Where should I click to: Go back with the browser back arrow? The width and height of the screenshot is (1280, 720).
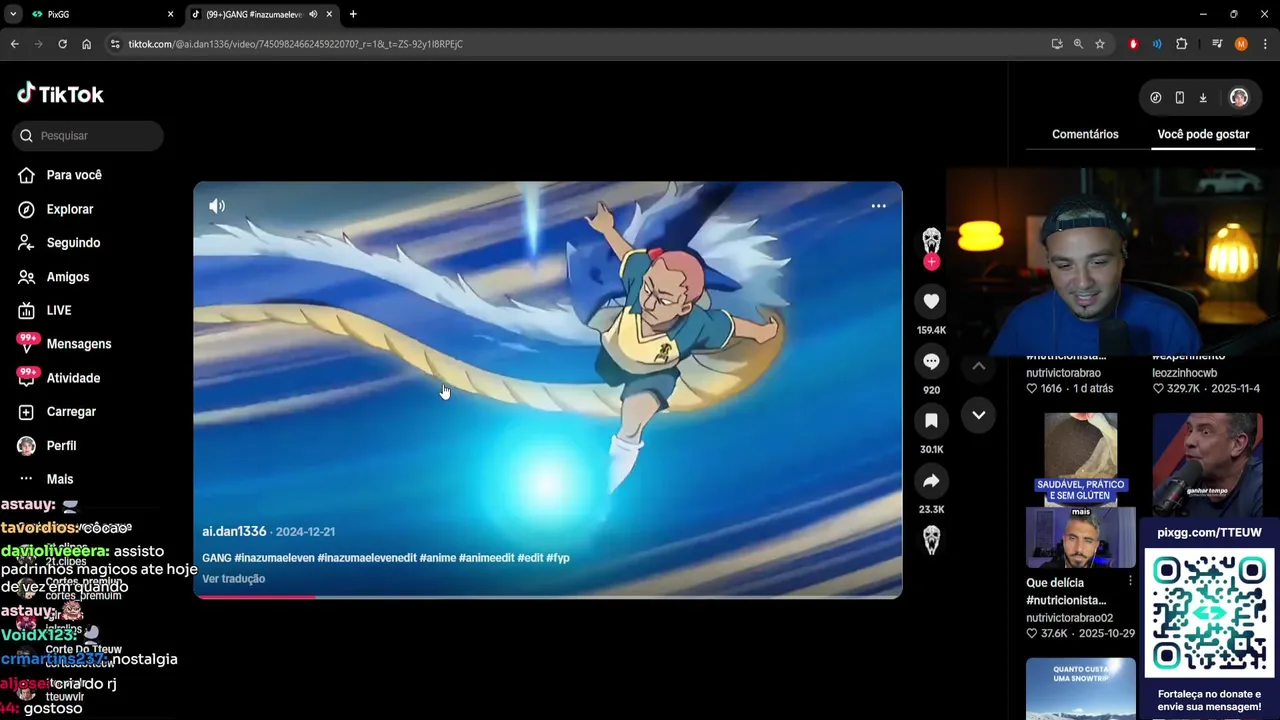(x=14, y=44)
